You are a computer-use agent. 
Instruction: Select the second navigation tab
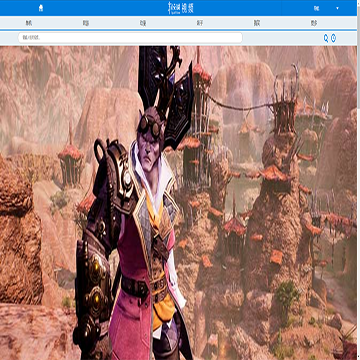pyautogui.click(x=86, y=23)
